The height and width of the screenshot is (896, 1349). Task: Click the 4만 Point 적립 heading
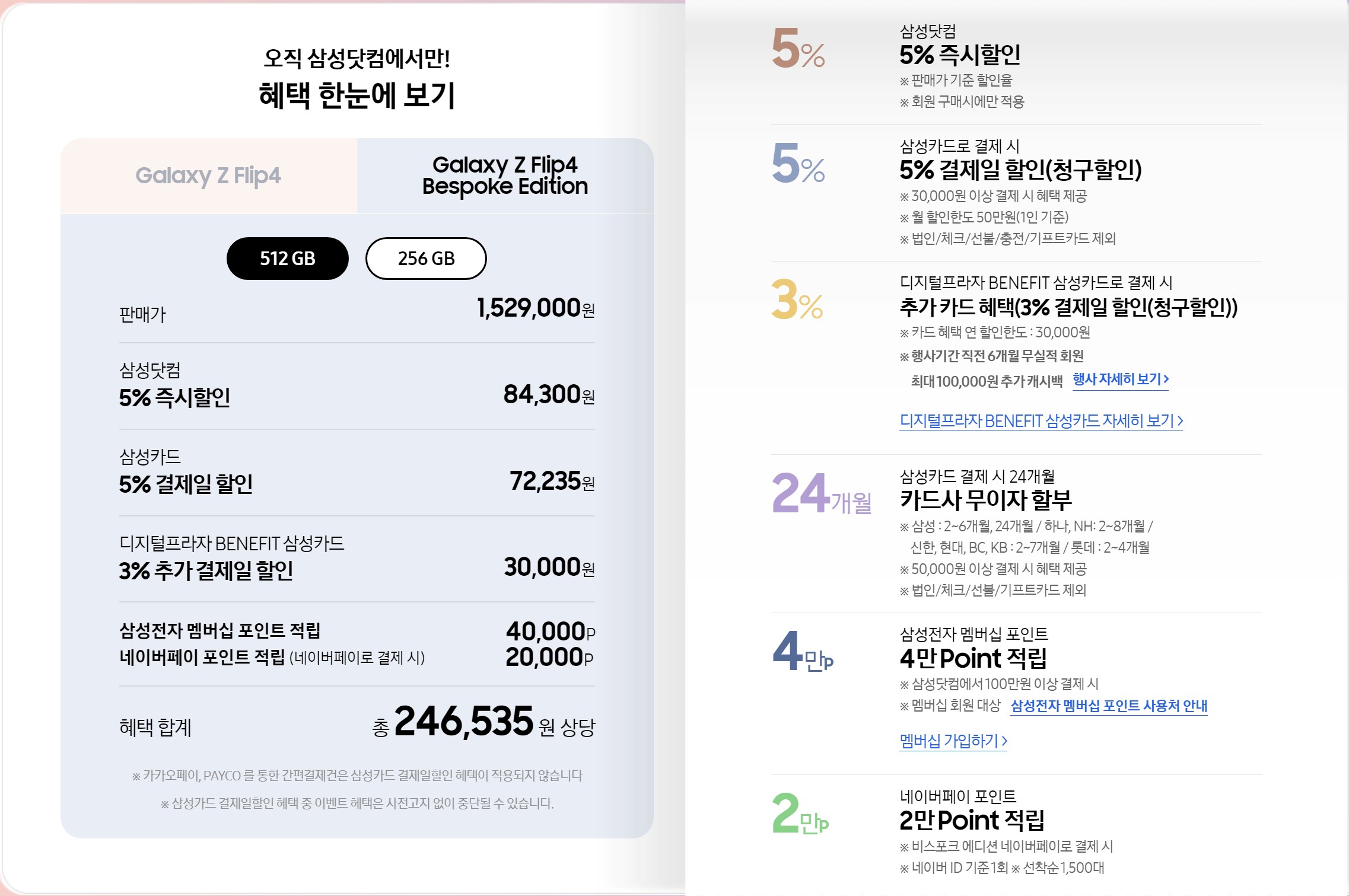tap(973, 658)
